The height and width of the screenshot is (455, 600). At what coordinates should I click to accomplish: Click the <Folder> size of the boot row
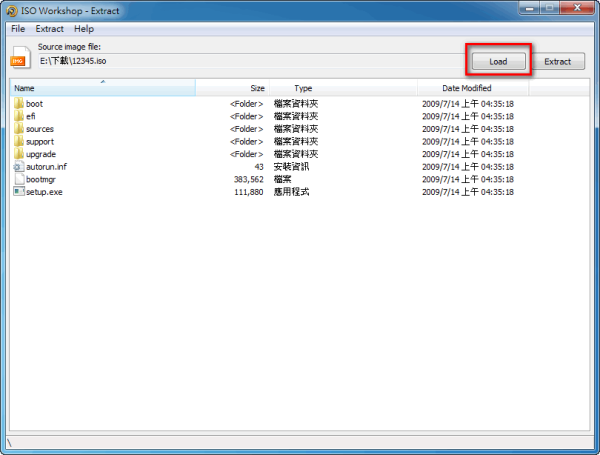coord(246,104)
